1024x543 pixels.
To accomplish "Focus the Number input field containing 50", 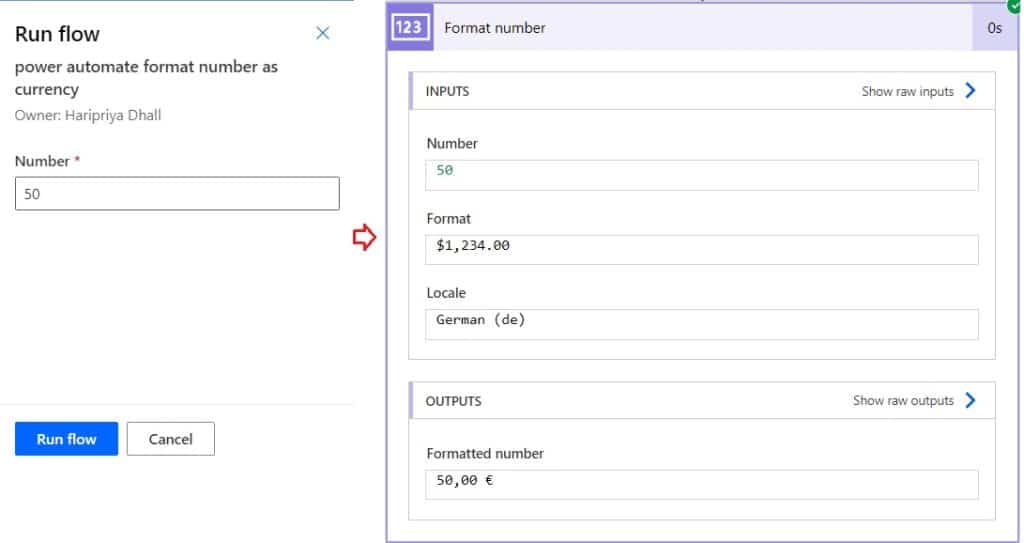I will [177, 193].
